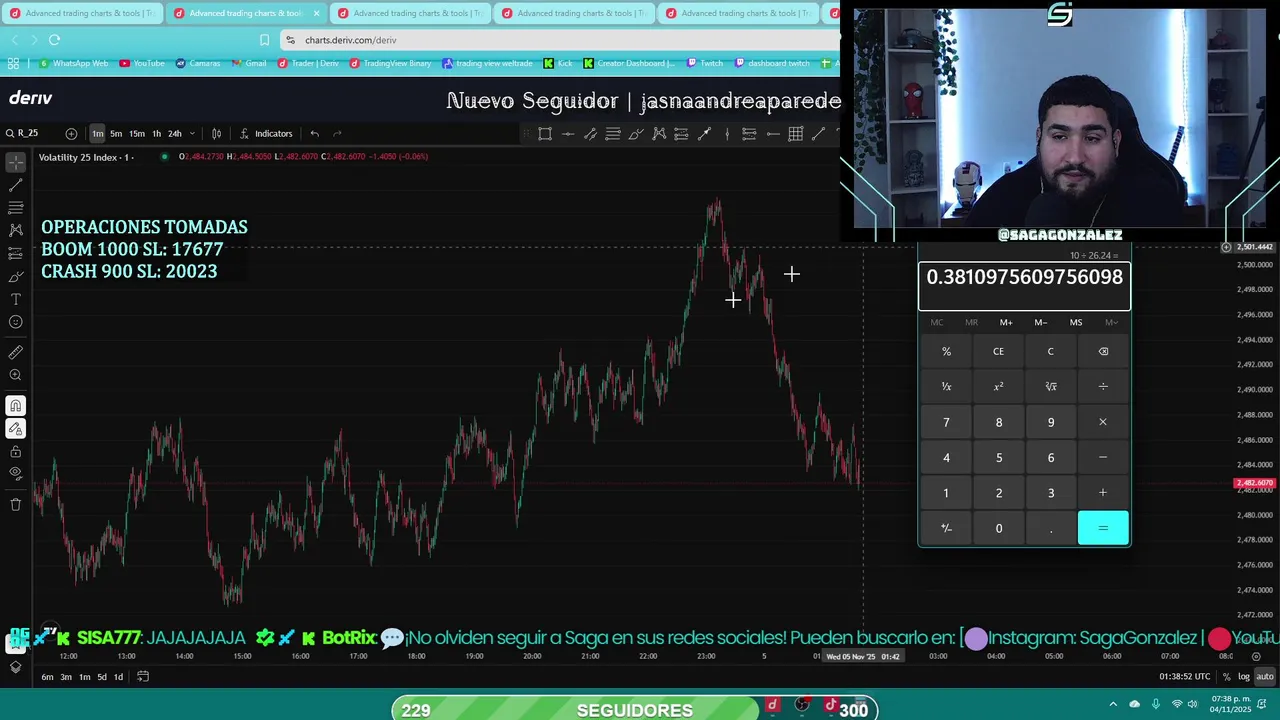Open the pattern tools in left sidebar
1280x720 pixels.
(x=15, y=231)
